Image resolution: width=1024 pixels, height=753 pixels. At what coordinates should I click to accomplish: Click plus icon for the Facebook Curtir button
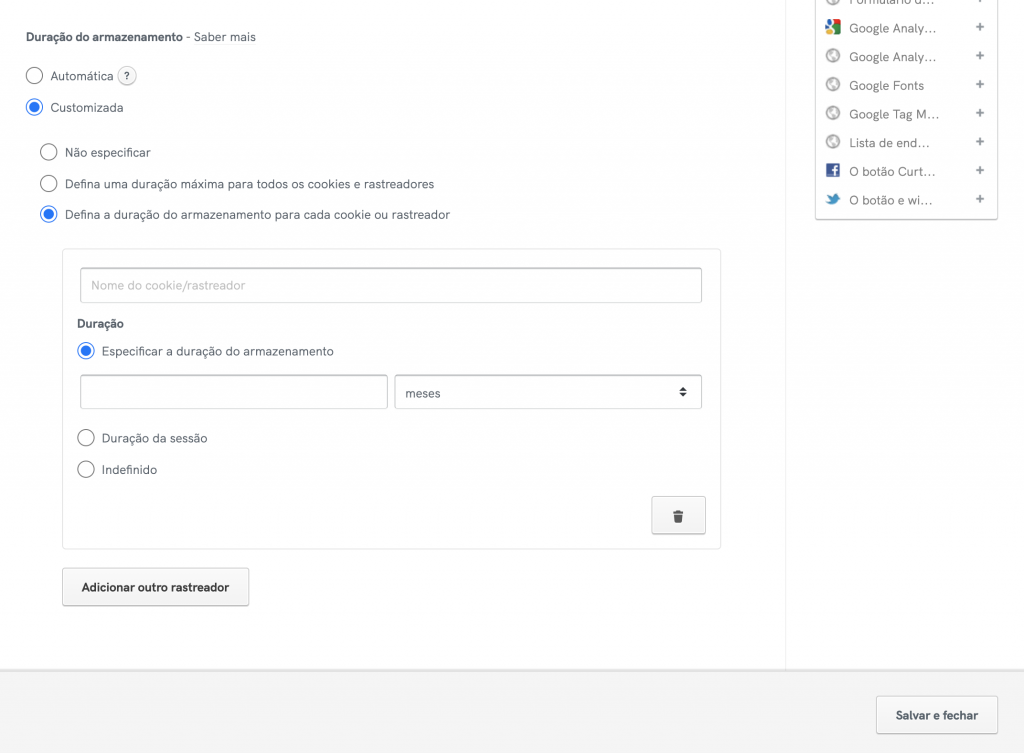click(x=980, y=171)
